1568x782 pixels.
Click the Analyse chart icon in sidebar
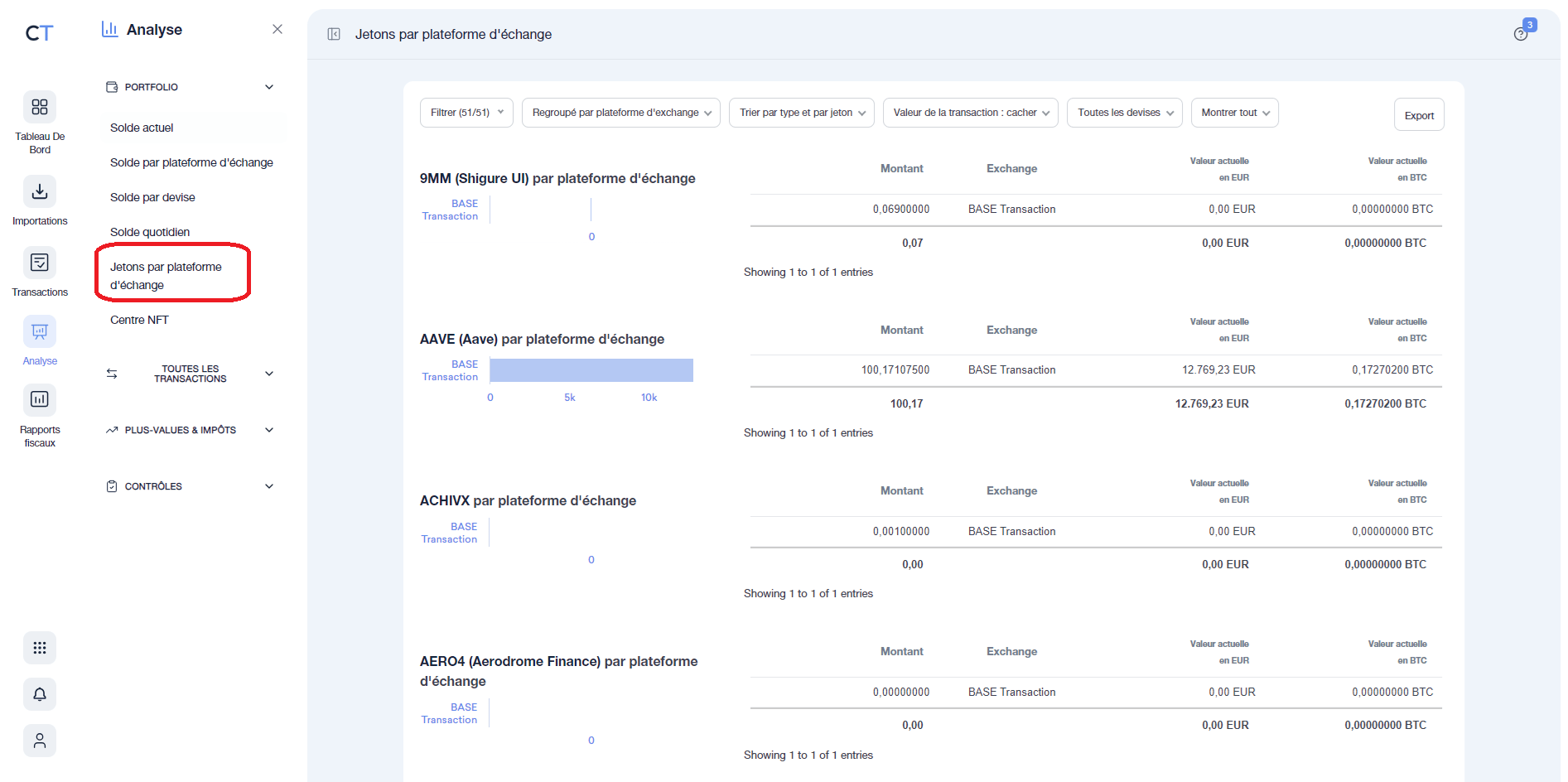[x=39, y=332]
